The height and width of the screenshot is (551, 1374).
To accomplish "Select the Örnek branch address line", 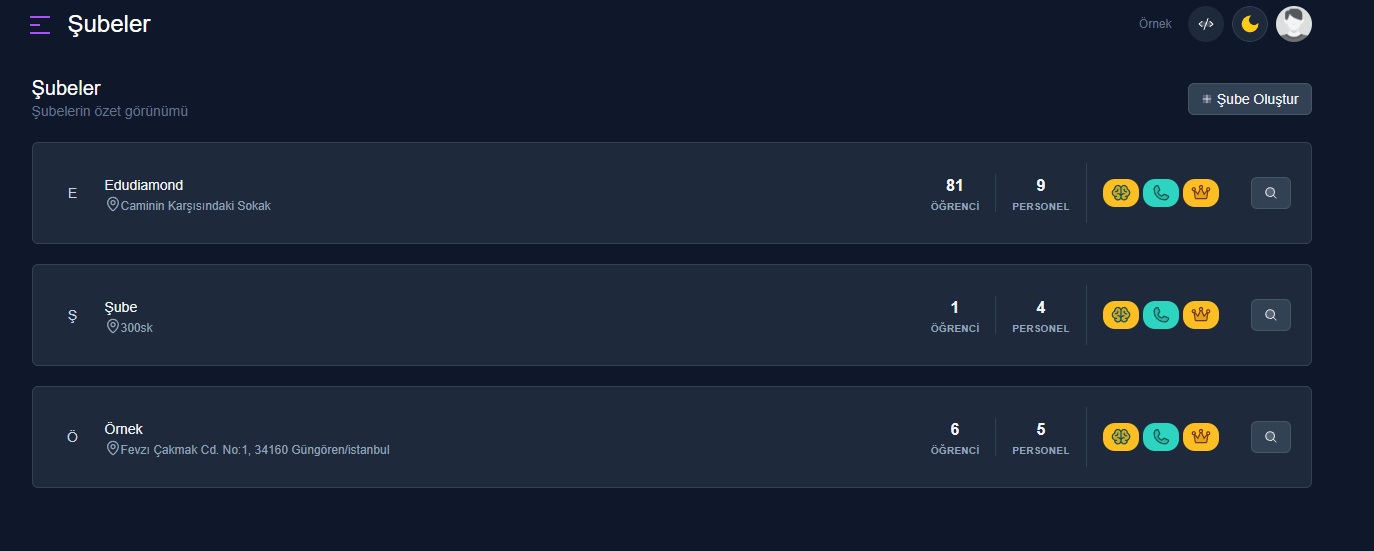I will [248, 450].
